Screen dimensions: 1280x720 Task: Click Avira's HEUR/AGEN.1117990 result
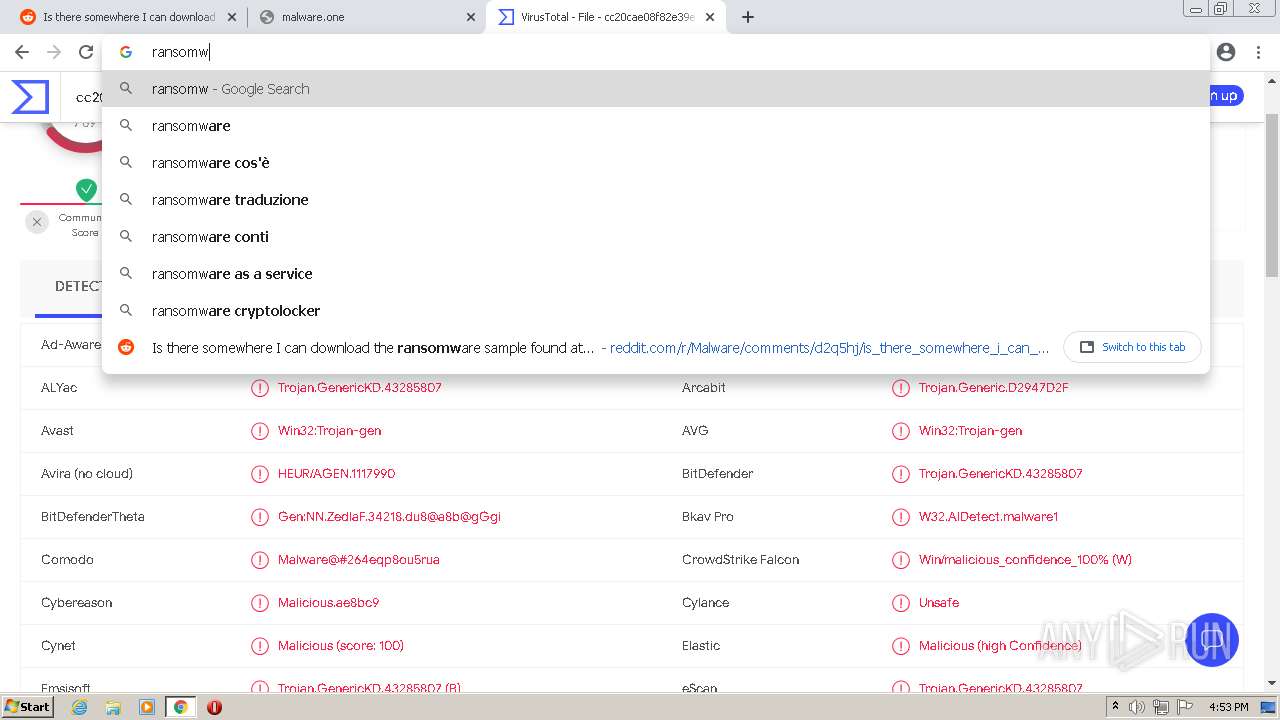[x=336, y=474]
